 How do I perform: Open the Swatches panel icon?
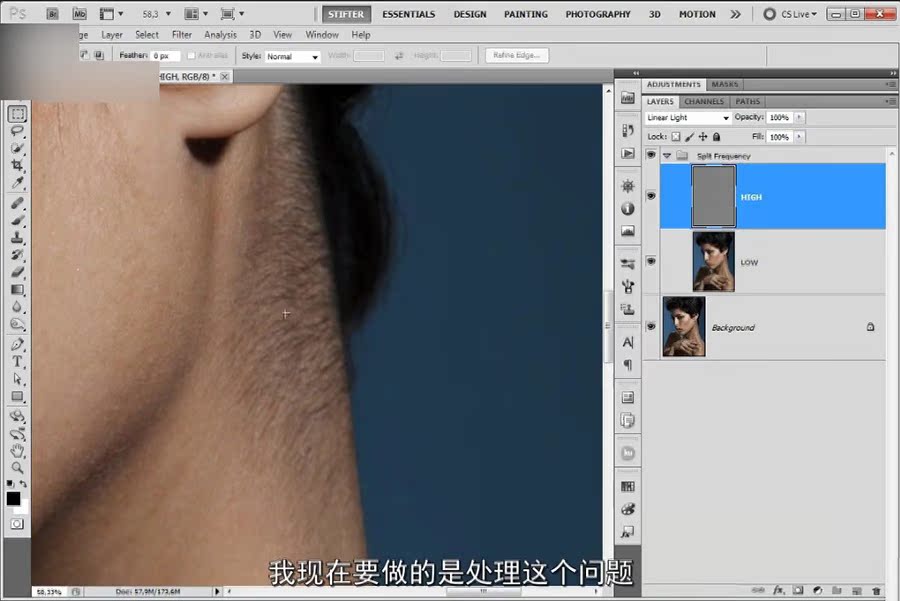pyautogui.click(x=628, y=486)
